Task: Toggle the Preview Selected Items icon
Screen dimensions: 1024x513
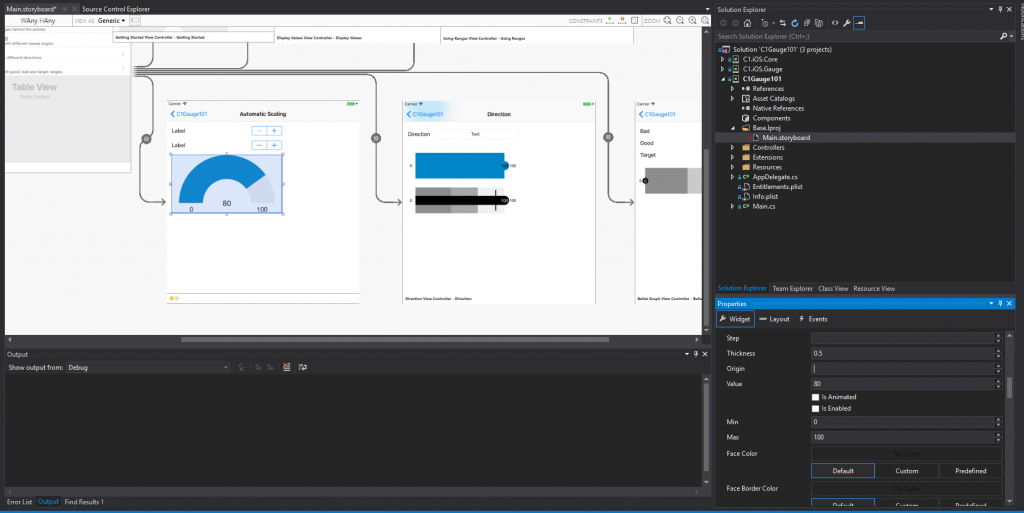Action: [x=859, y=23]
